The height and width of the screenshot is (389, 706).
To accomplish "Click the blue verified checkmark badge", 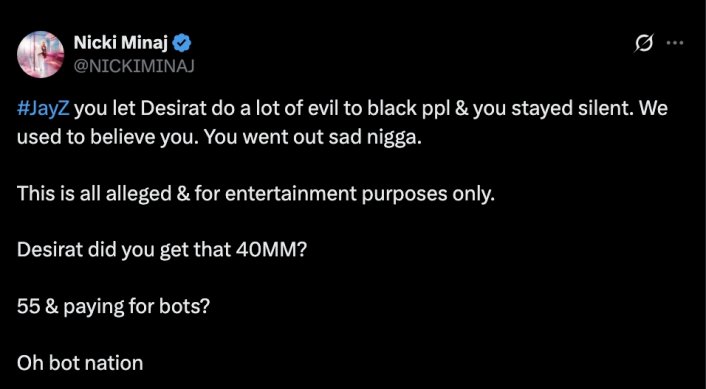I will (183, 43).
